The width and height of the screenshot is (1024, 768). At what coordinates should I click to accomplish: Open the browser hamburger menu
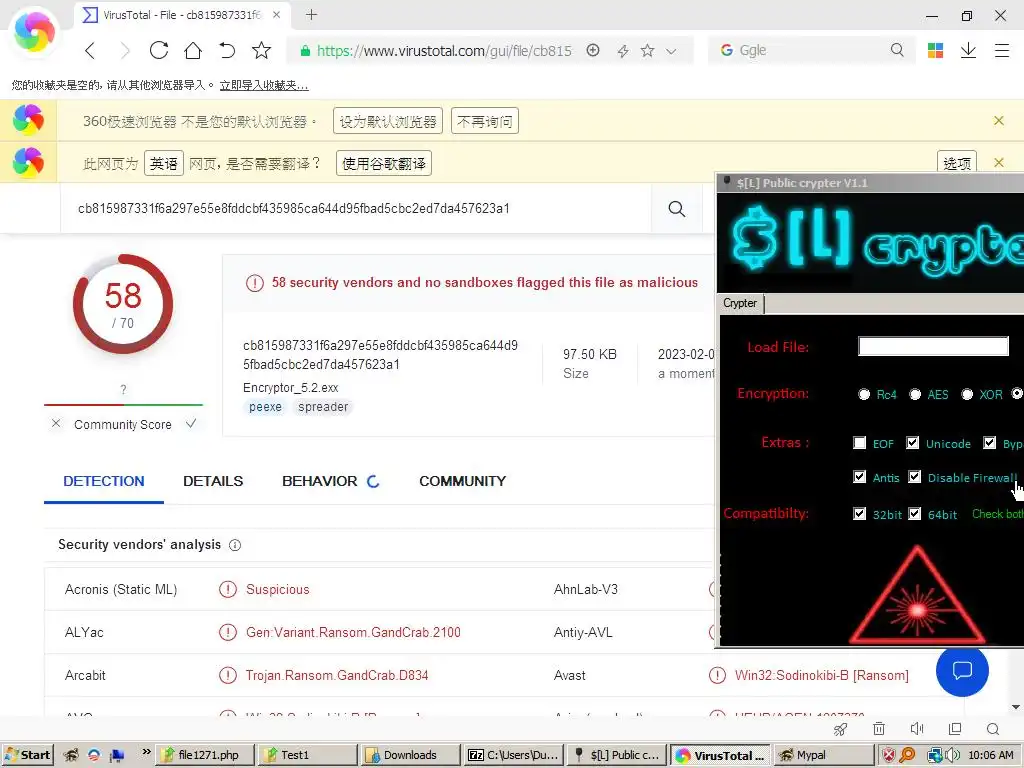(1002, 50)
